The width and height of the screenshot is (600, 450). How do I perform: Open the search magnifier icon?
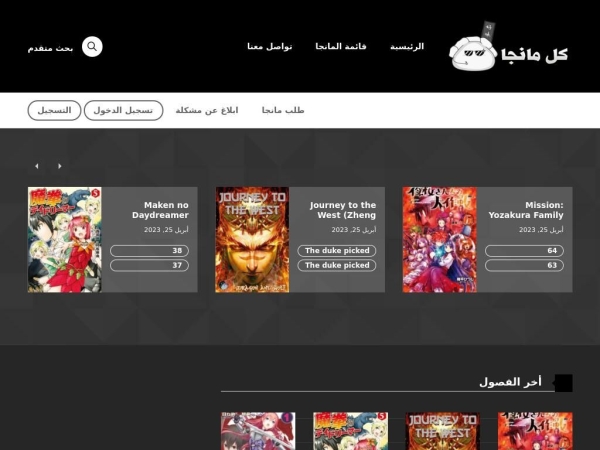coord(92,47)
